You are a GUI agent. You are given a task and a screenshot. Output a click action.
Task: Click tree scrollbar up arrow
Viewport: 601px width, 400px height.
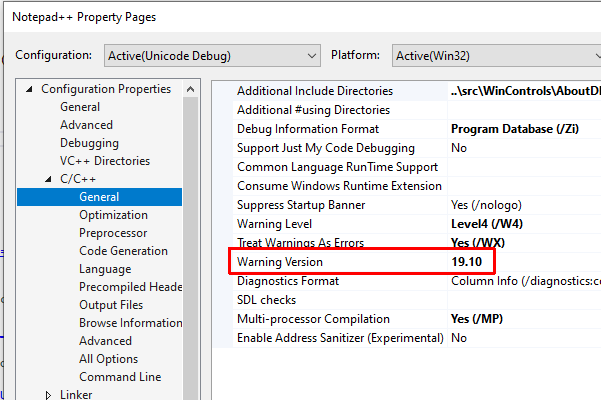click(x=190, y=90)
